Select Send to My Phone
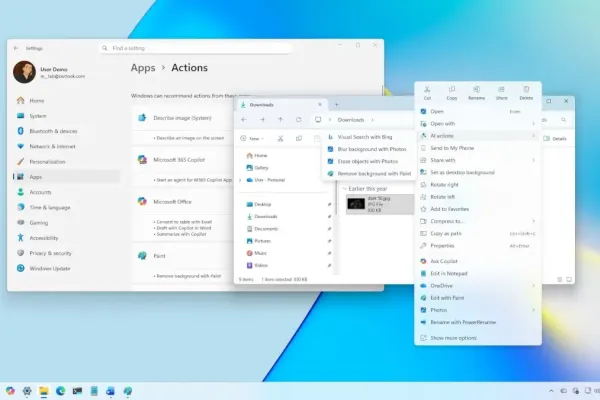 coord(478,148)
